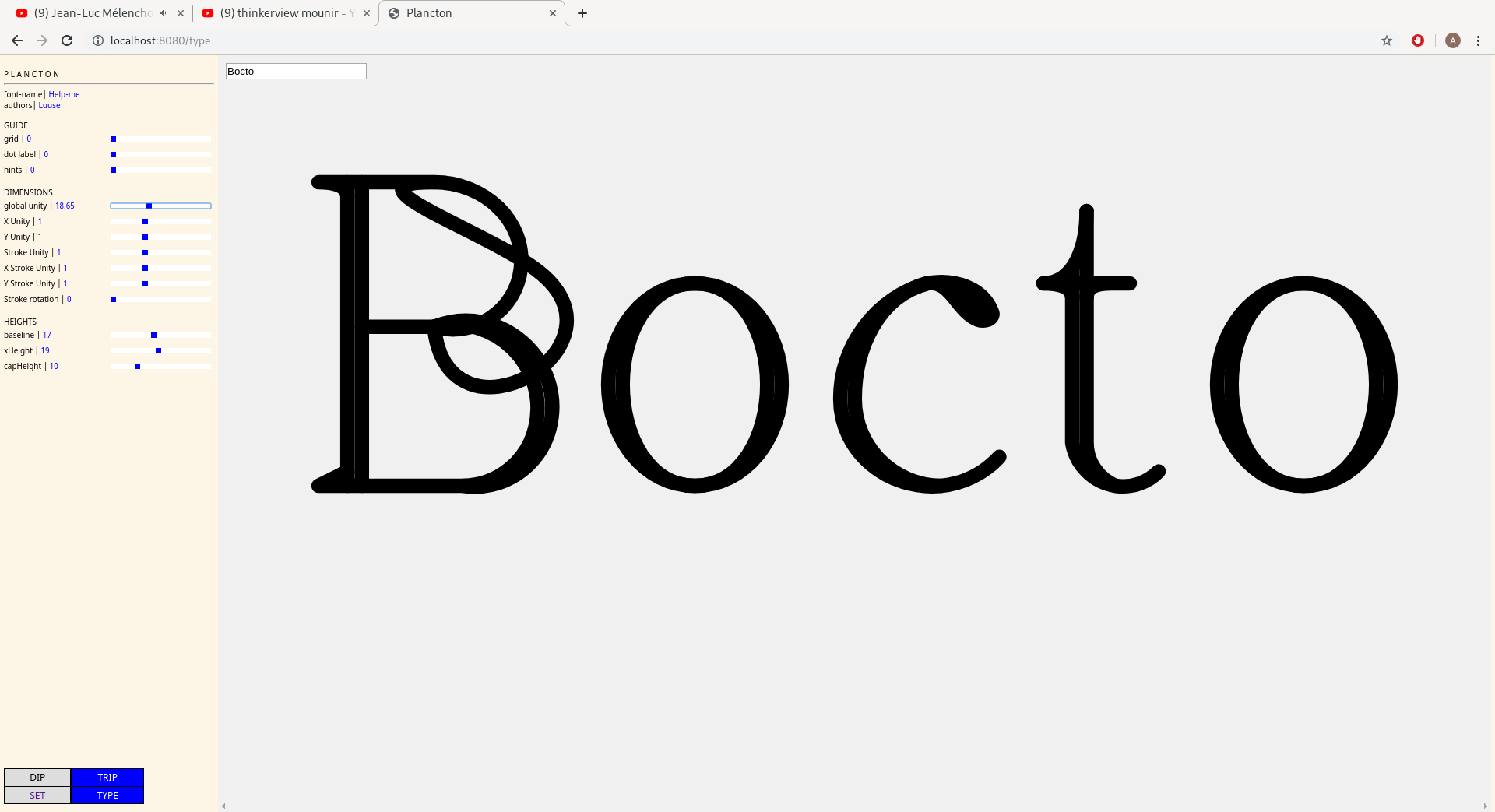Click the red extension icon in toolbar
Viewport: 1495px width, 812px height.
(1418, 40)
